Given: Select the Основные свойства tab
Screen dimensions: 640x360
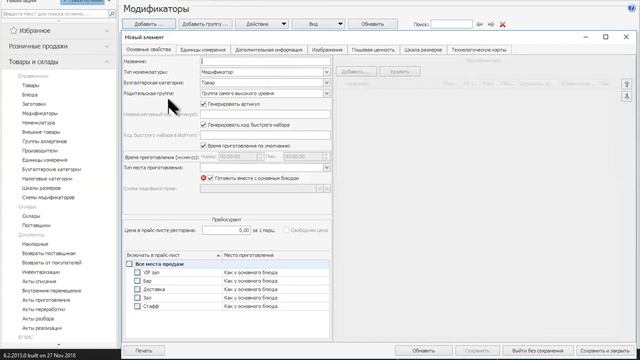Looking at the screenshot, I should (x=149, y=49).
